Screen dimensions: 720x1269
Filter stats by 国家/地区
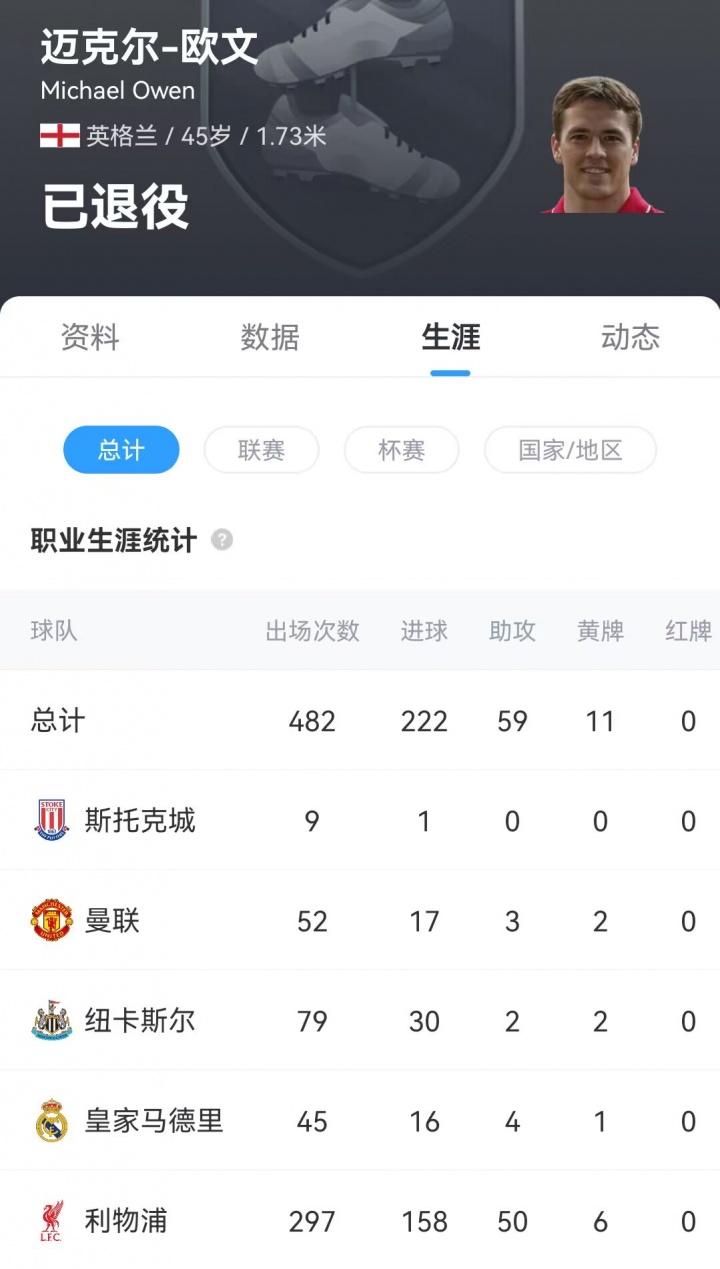click(570, 450)
